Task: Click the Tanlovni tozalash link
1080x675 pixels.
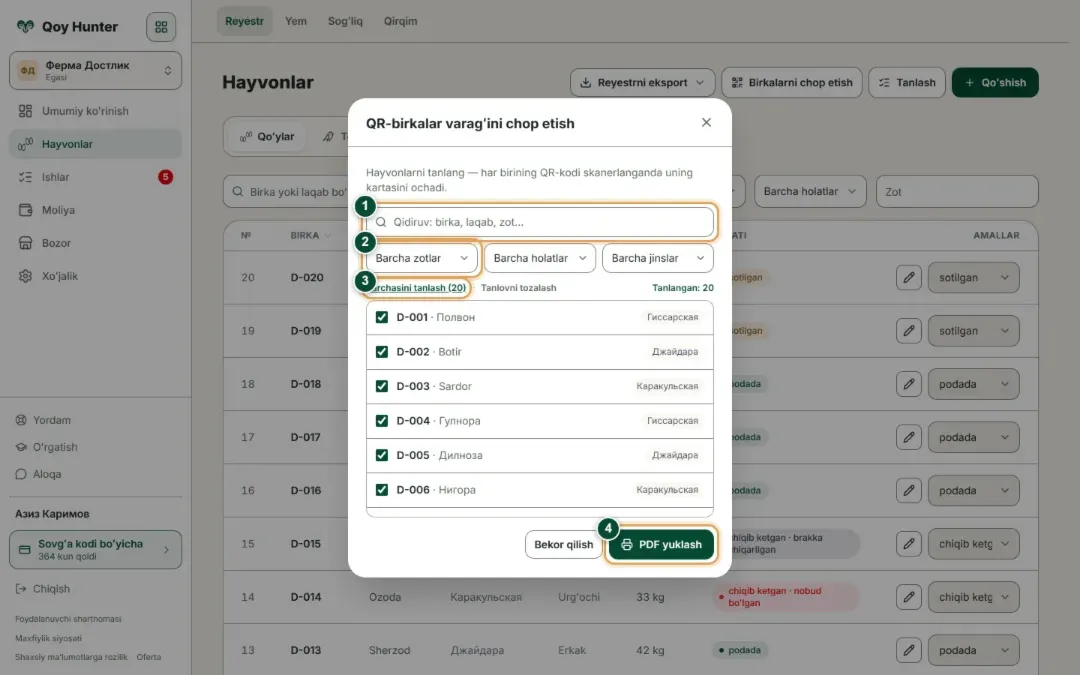Action: tap(518, 288)
